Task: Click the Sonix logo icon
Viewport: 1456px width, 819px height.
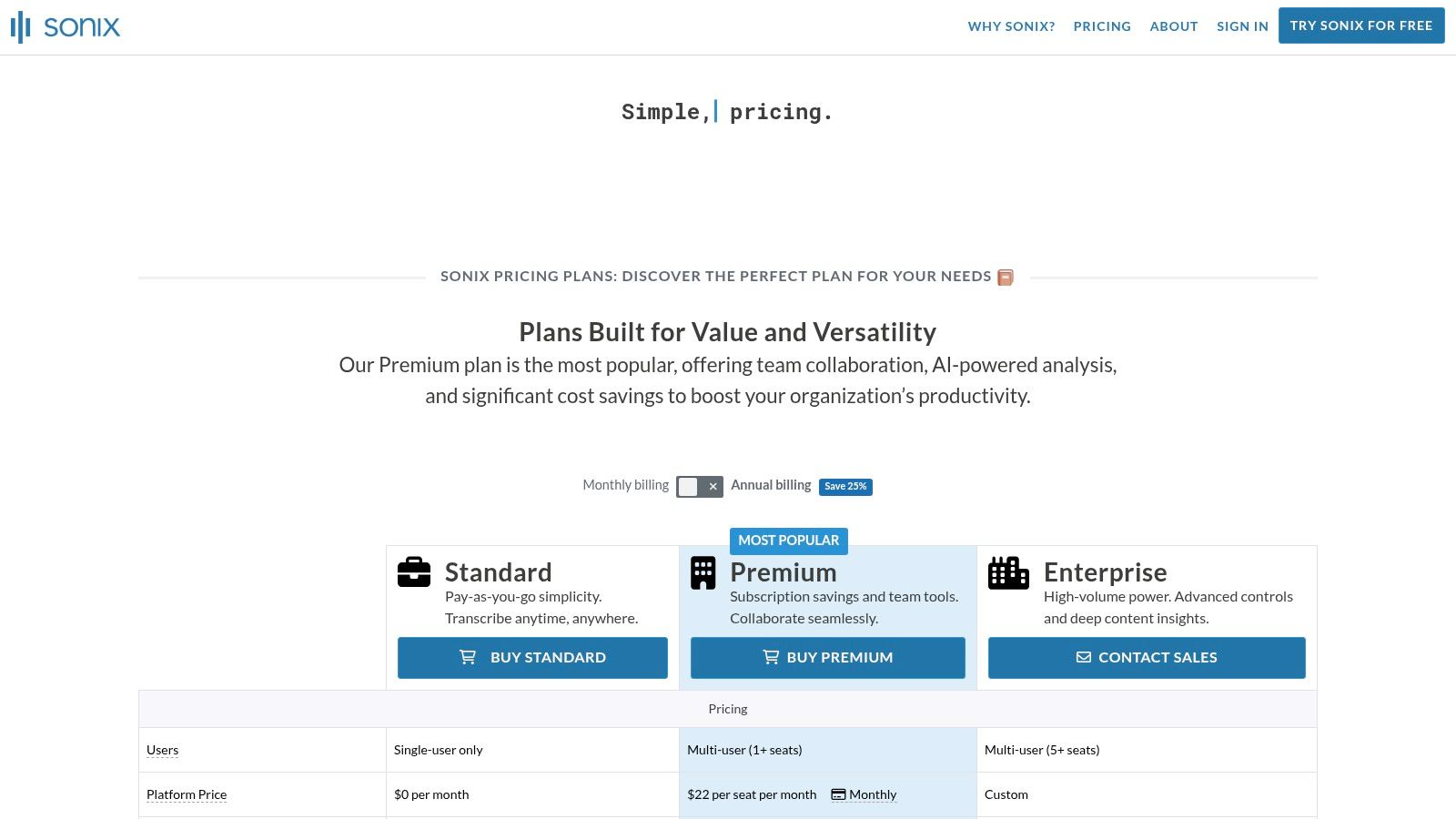Action: (21, 27)
